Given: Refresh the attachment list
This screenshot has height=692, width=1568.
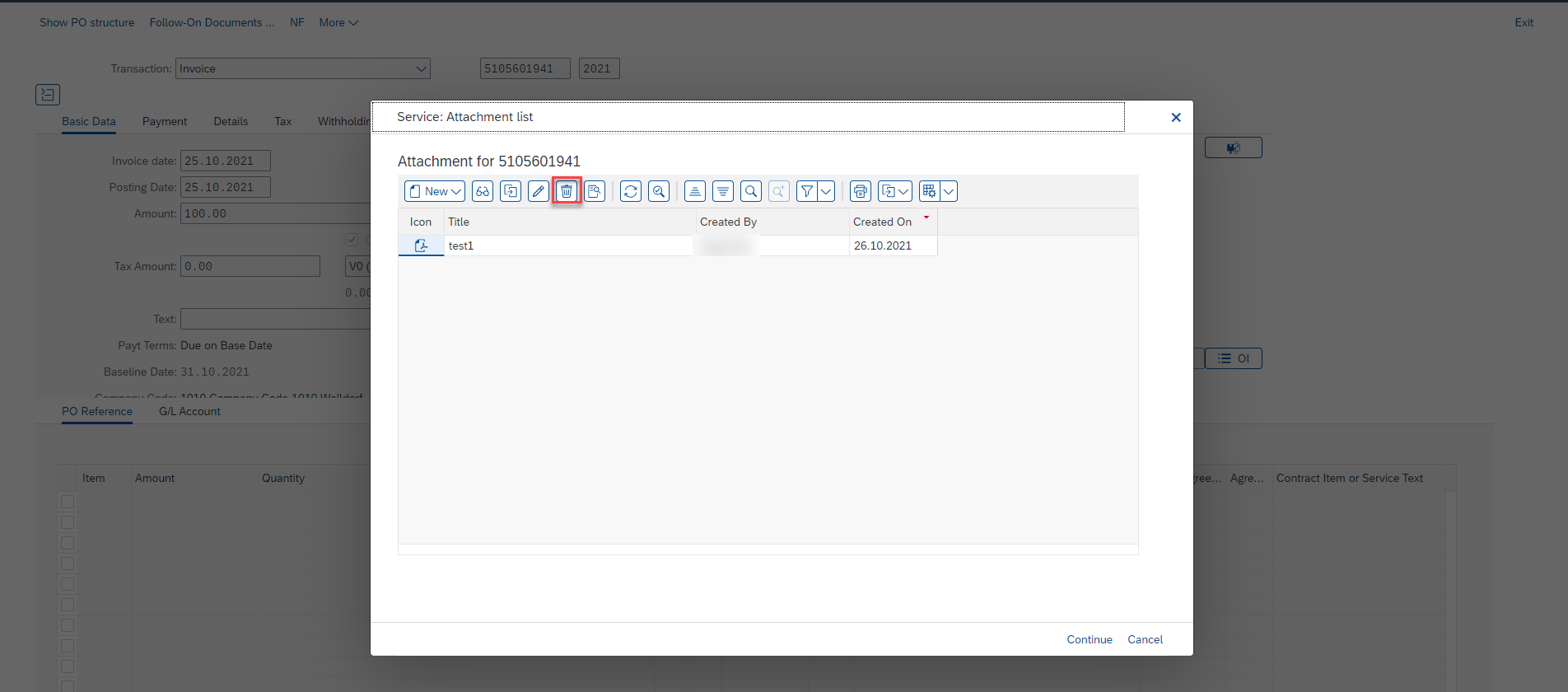Looking at the screenshot, I should pyautogui.click(x=631, y=191).
